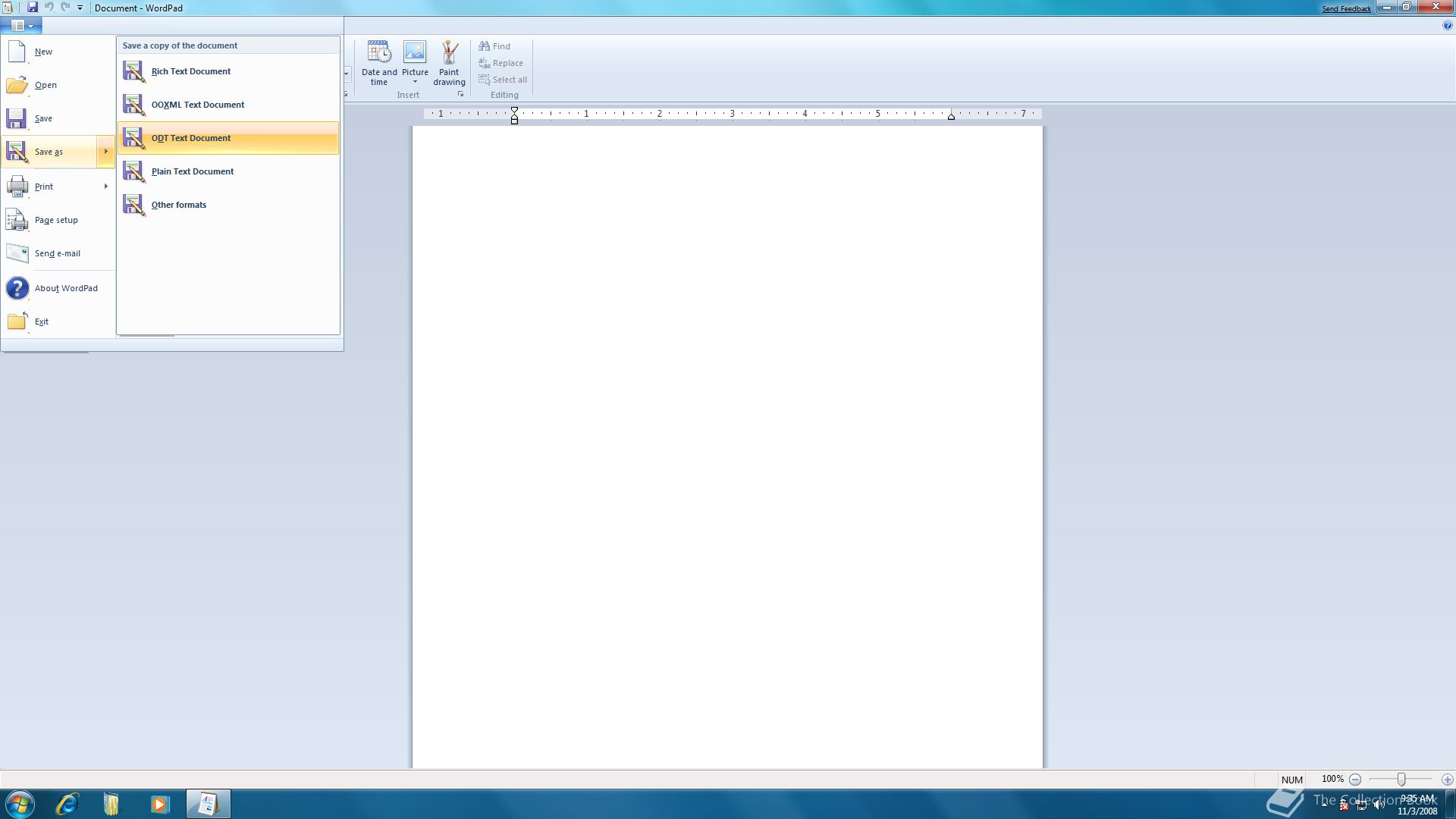1456x819 pixels.
Task: Insert a Paint drawing
Action: [449, 63]
